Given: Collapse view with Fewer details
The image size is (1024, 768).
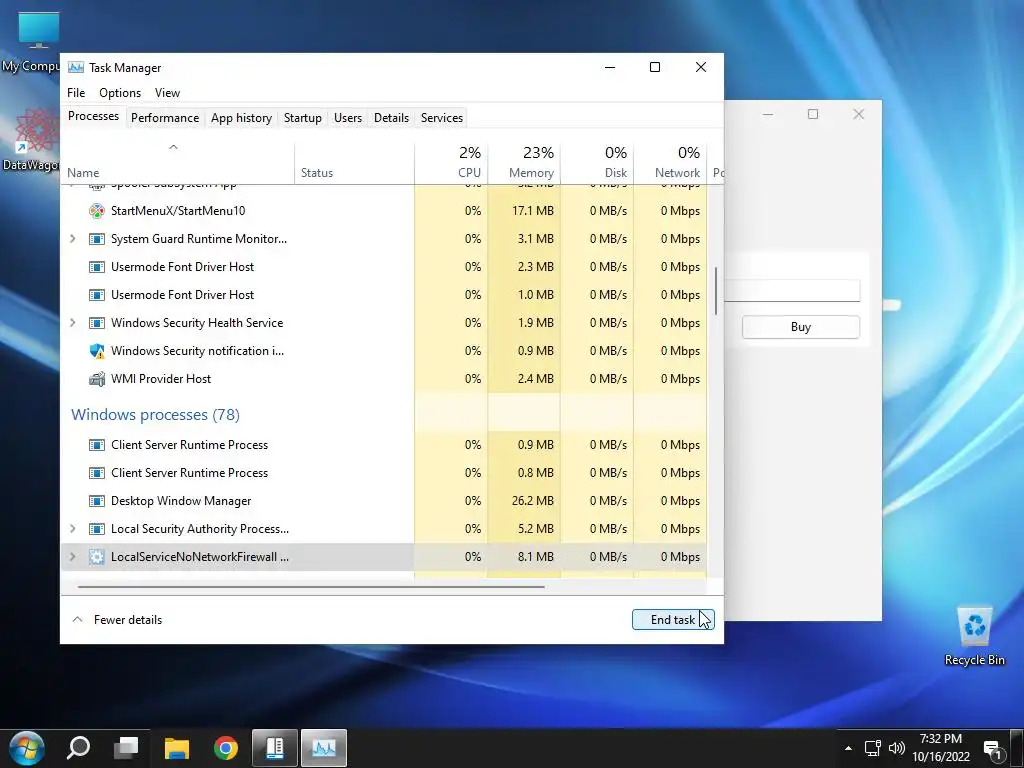Looking at the screenshot, I should [x=117, y=620].
